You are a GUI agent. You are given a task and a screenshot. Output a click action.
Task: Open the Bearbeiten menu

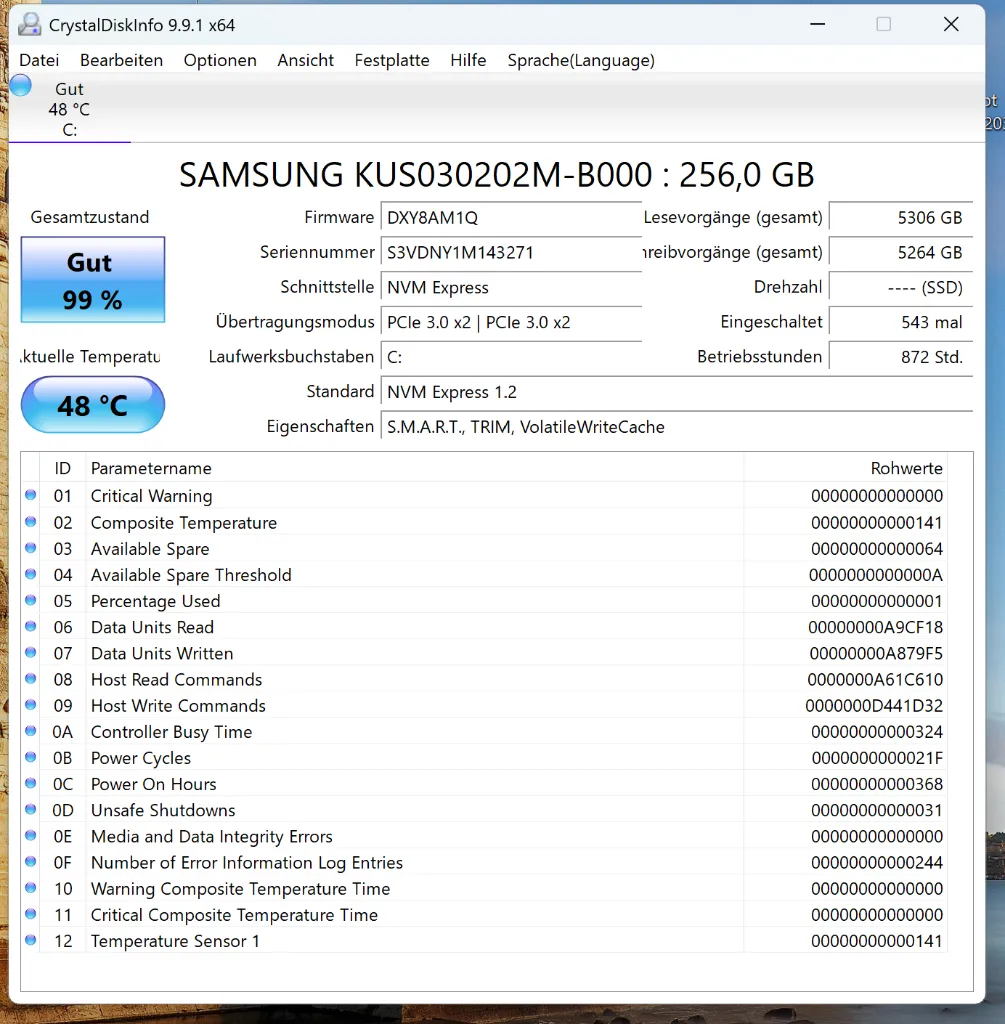(x=121, y=60)
